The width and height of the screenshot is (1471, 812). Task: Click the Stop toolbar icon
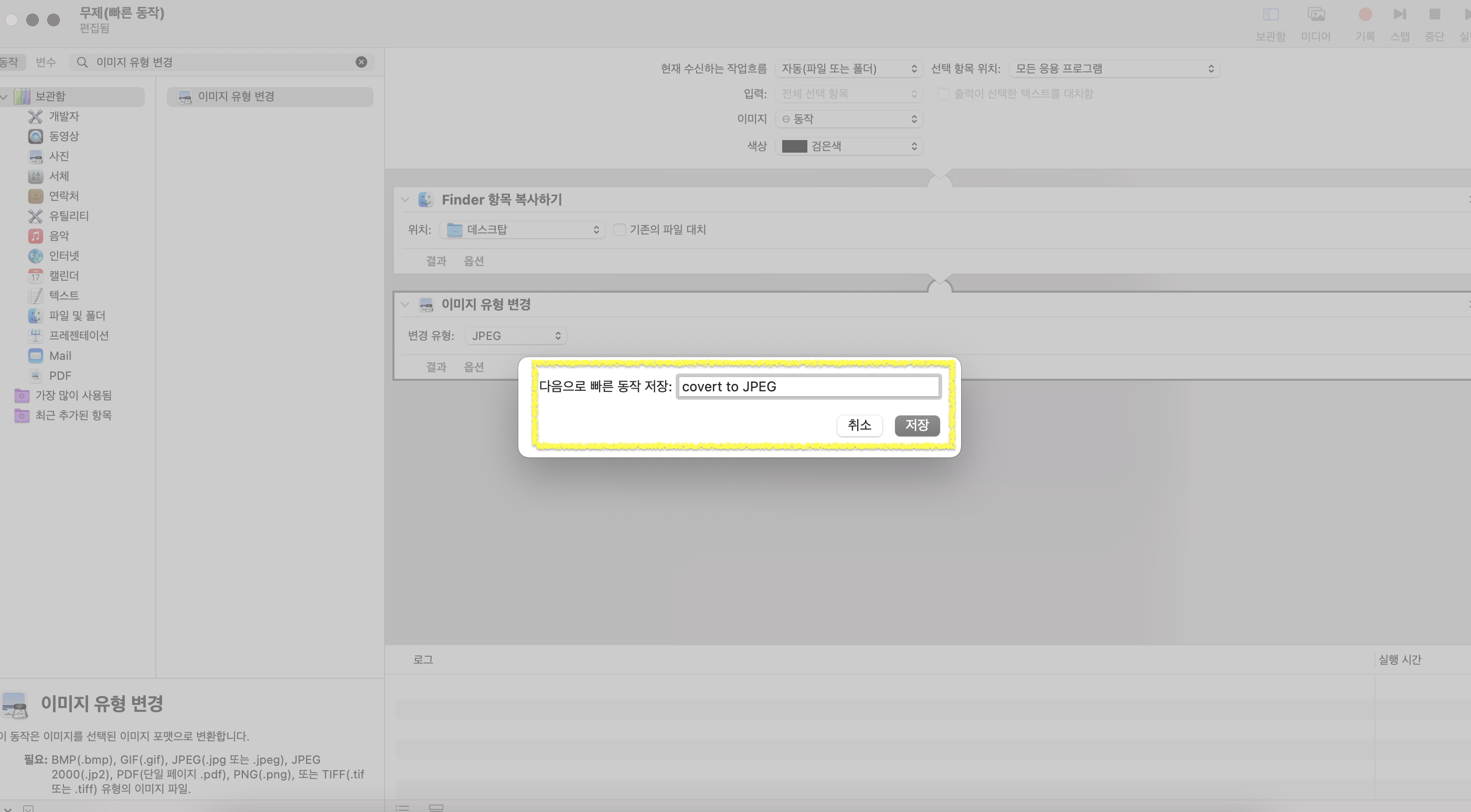(1434, 15)
